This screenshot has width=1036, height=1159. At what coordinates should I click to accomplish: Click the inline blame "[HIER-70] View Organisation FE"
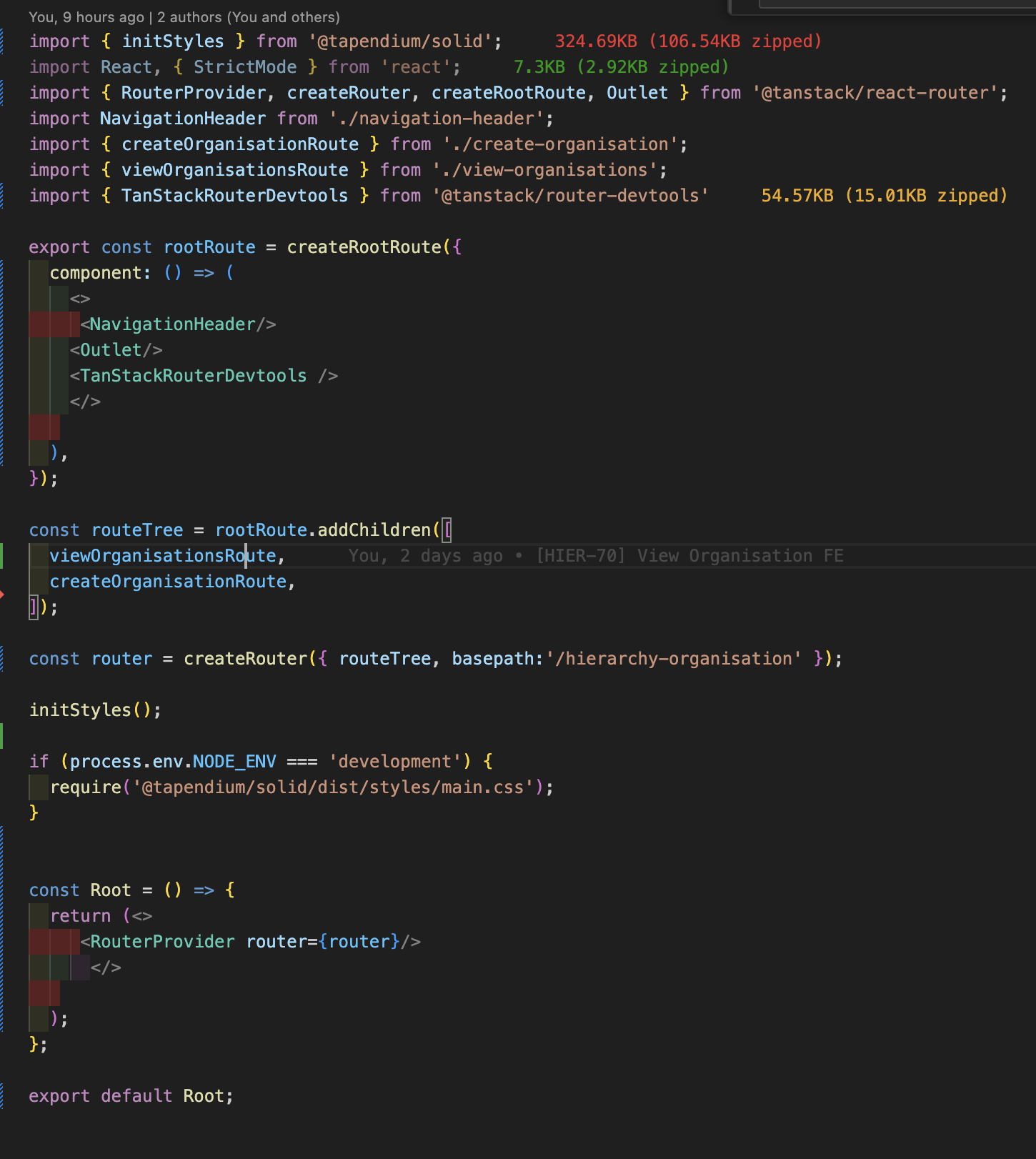pyautogui.click(x=689, y=556)
